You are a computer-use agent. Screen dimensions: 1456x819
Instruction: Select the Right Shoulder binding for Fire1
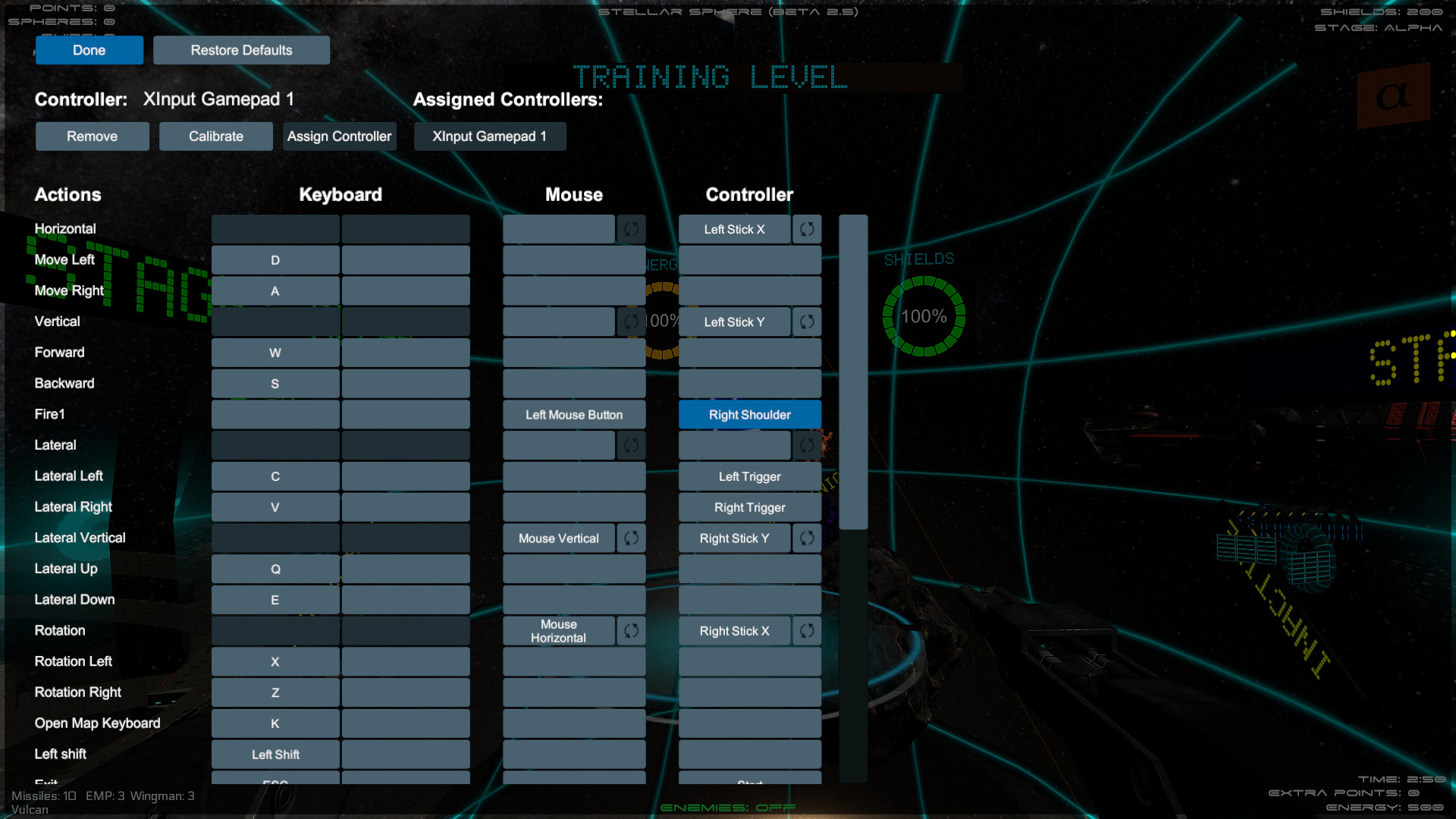[x=749, y=414]
